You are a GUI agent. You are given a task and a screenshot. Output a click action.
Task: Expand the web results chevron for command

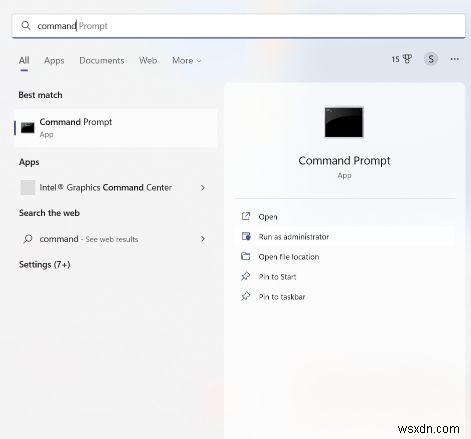203,239
